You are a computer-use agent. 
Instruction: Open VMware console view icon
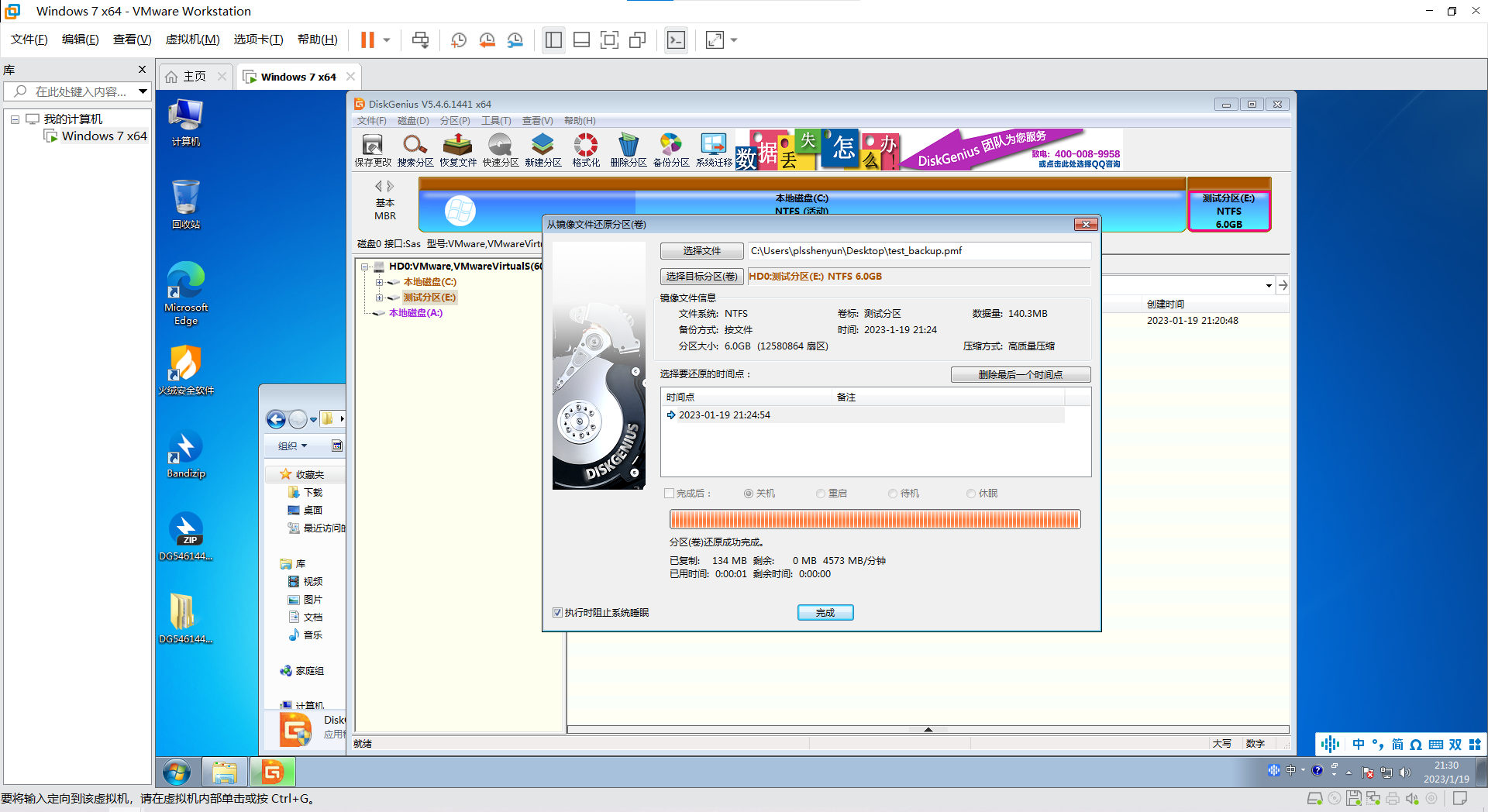(676, 40)
